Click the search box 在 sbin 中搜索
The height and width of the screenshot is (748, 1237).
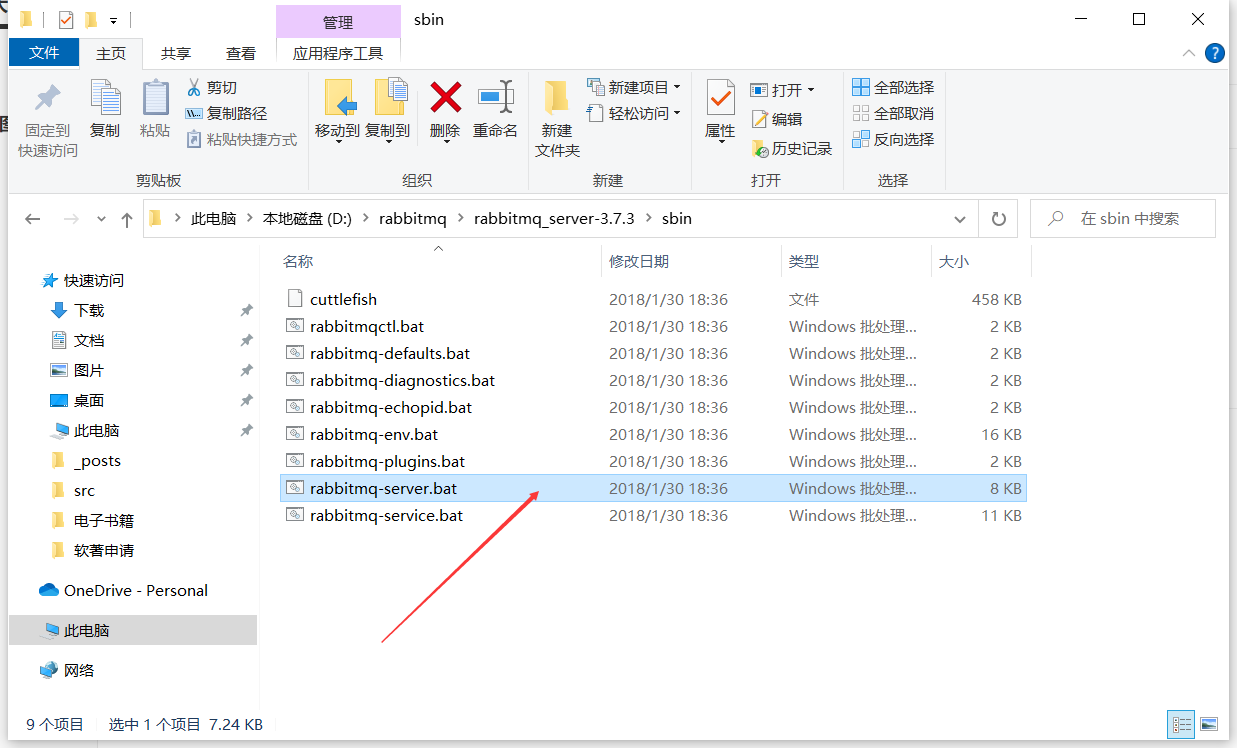1123,219
